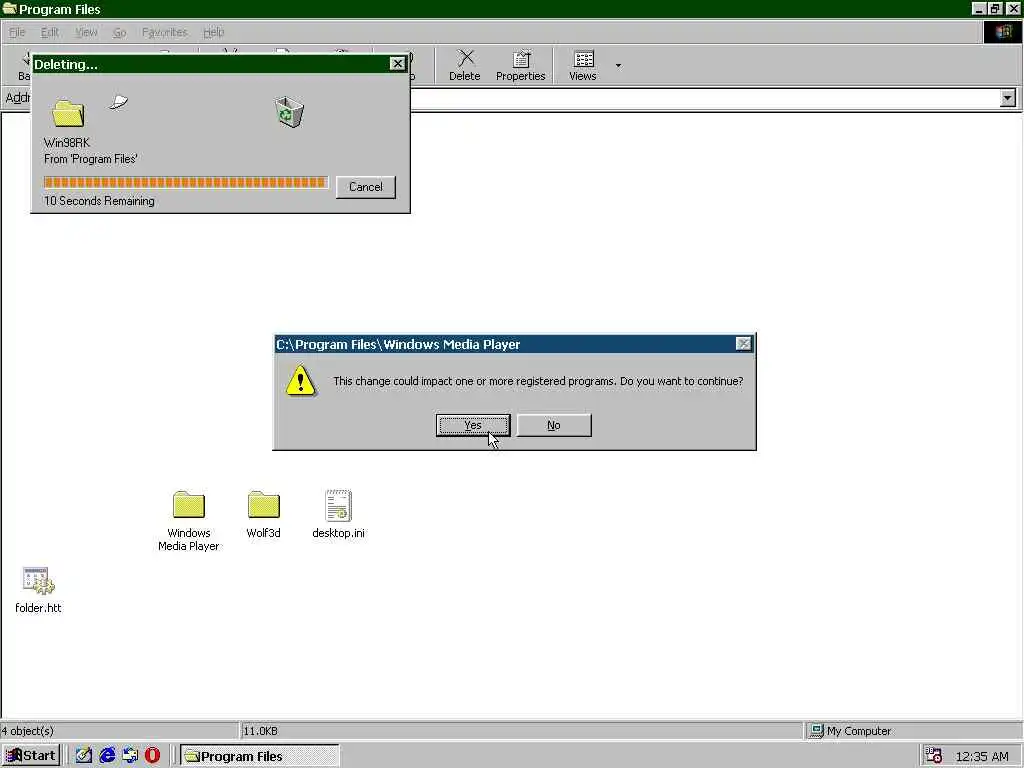The image size is (1024, 768).
Task: Select the Windows Media Player folder
Action: (x=189, y=521)
